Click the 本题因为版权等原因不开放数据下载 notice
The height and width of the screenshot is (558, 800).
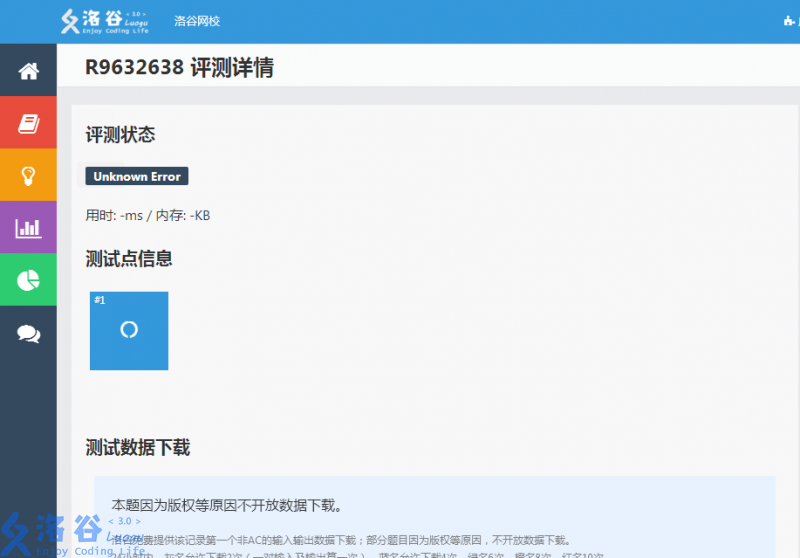pyautogui.click(x=228, y=505)
